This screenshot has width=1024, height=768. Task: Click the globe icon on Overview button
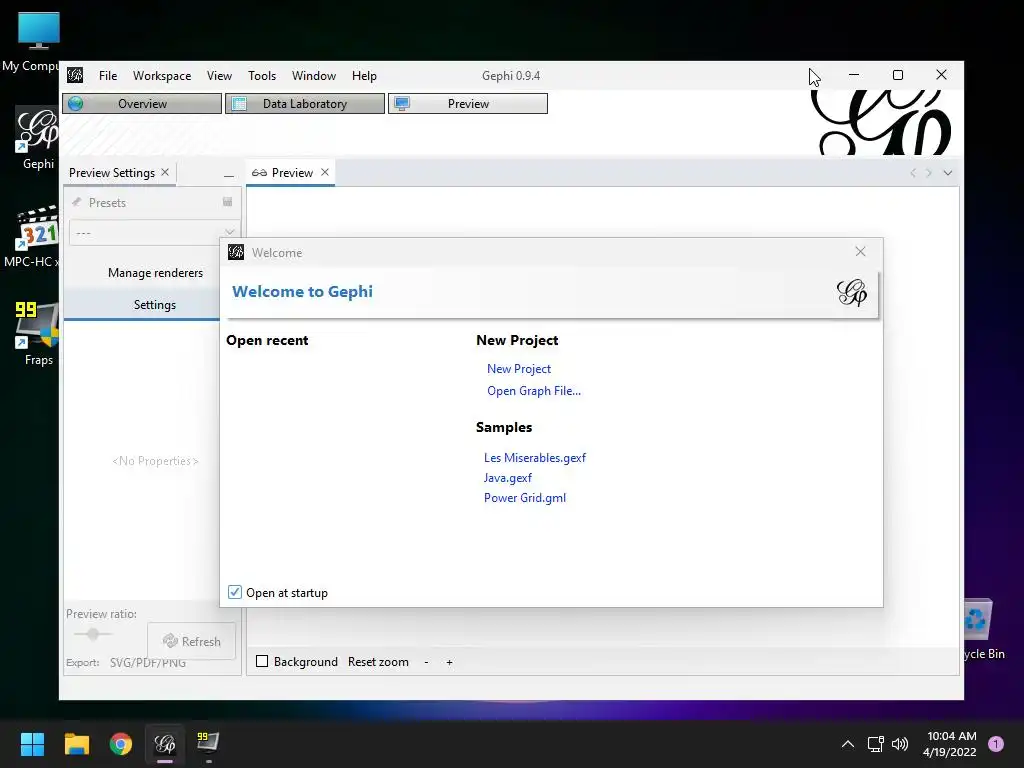tap(76, 104)
